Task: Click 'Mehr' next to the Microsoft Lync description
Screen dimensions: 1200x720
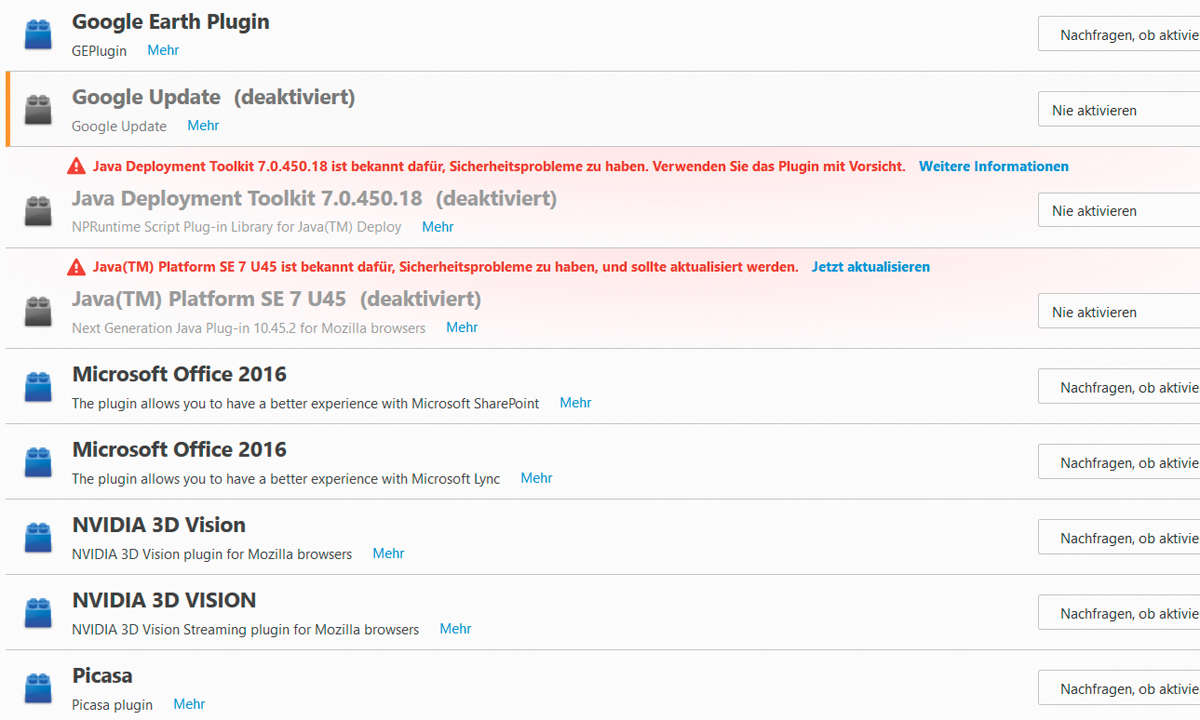Action: (x=537, y=478)
